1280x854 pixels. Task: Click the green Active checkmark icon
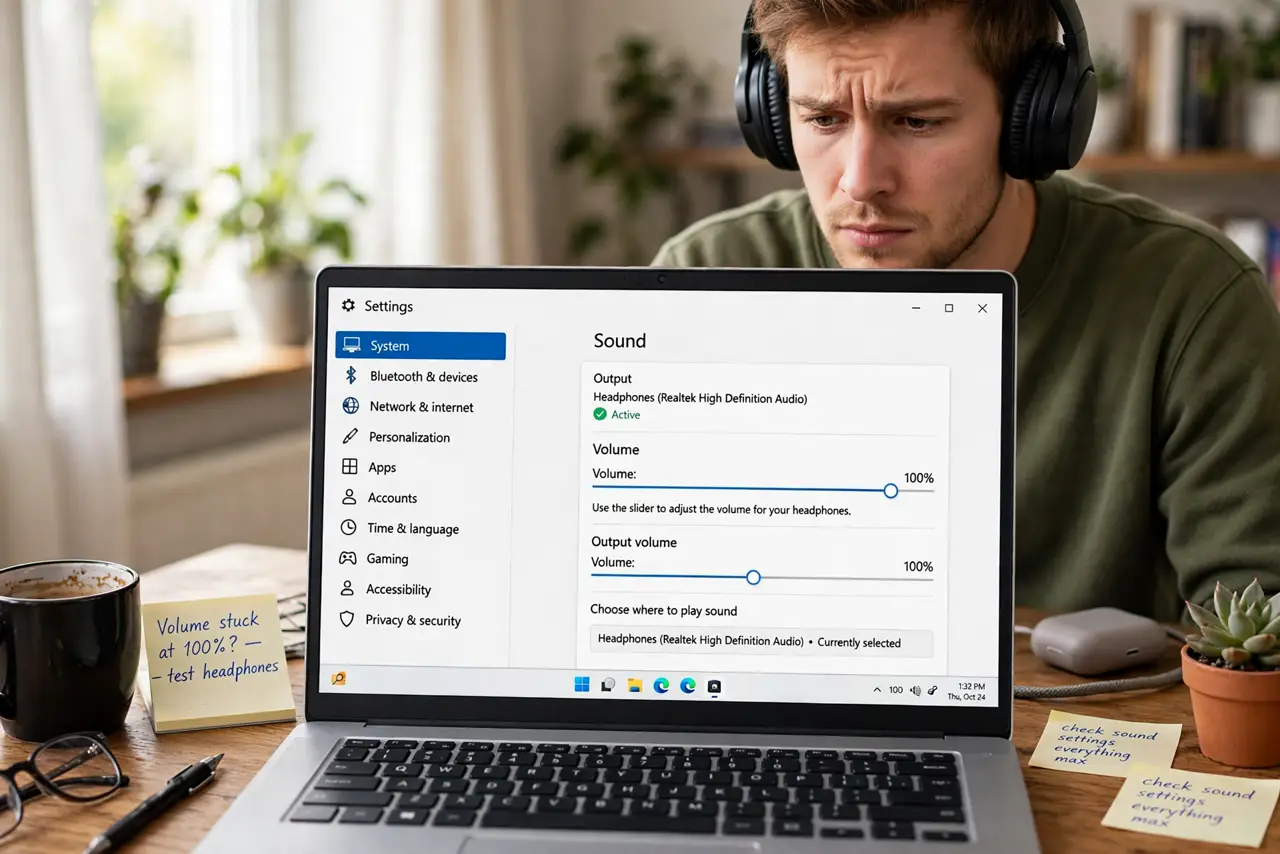[x=600, y=414]
